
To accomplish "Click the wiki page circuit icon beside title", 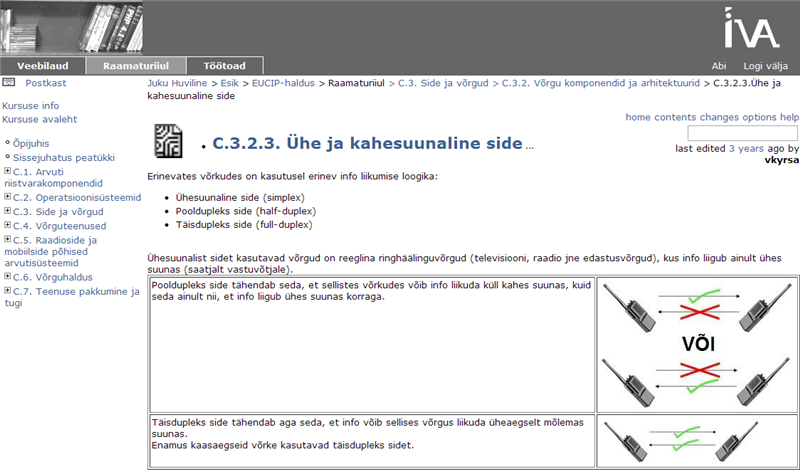I will click(168, 141).
